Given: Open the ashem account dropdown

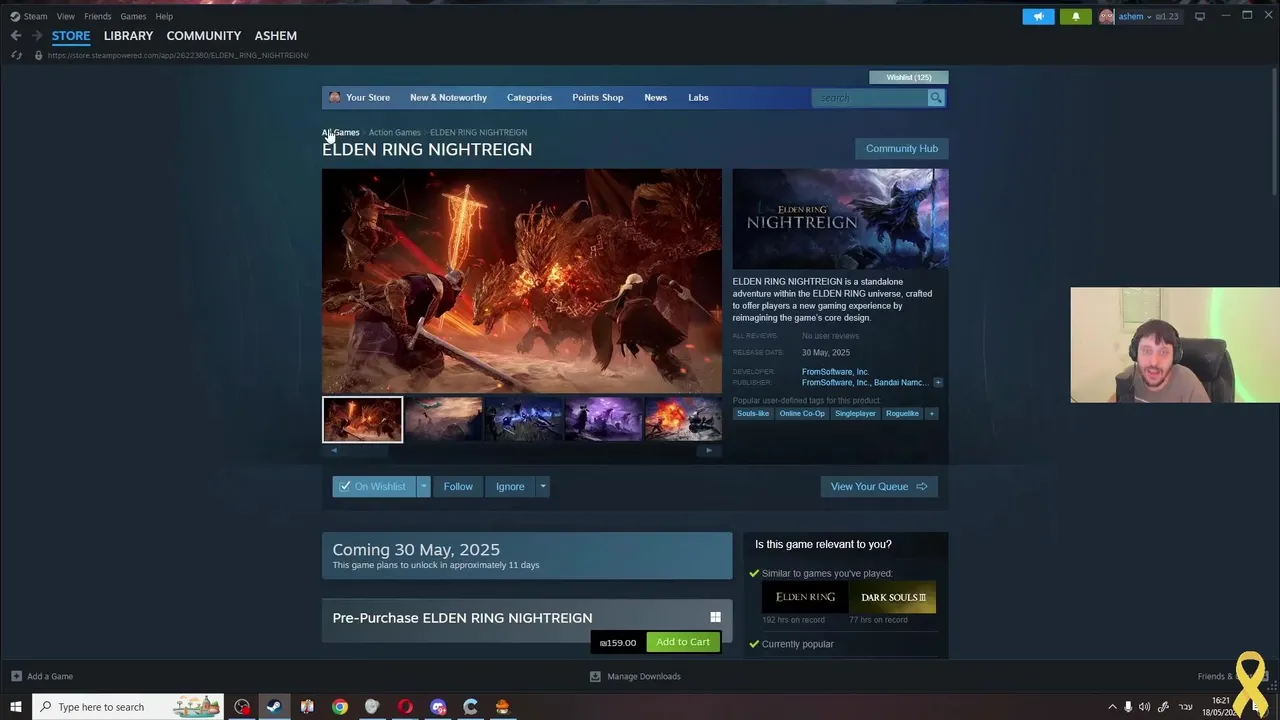Looking at the screenshot, I should pos(1149,16).
